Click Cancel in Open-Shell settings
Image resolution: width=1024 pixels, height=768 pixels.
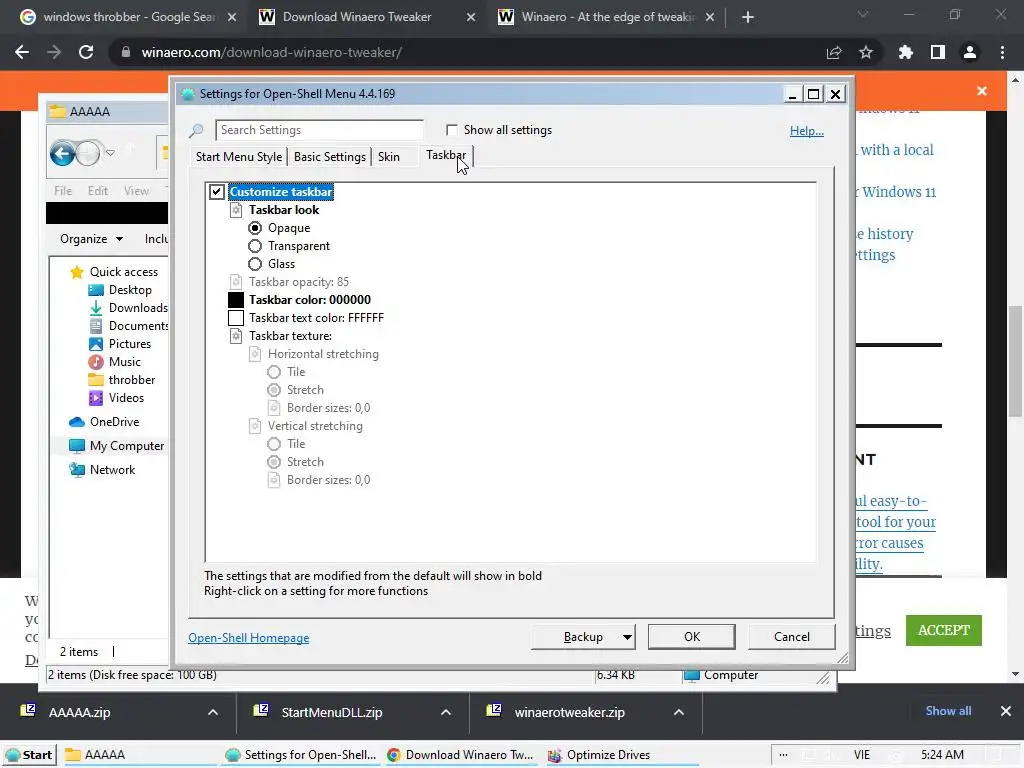[x=792, y=637]
